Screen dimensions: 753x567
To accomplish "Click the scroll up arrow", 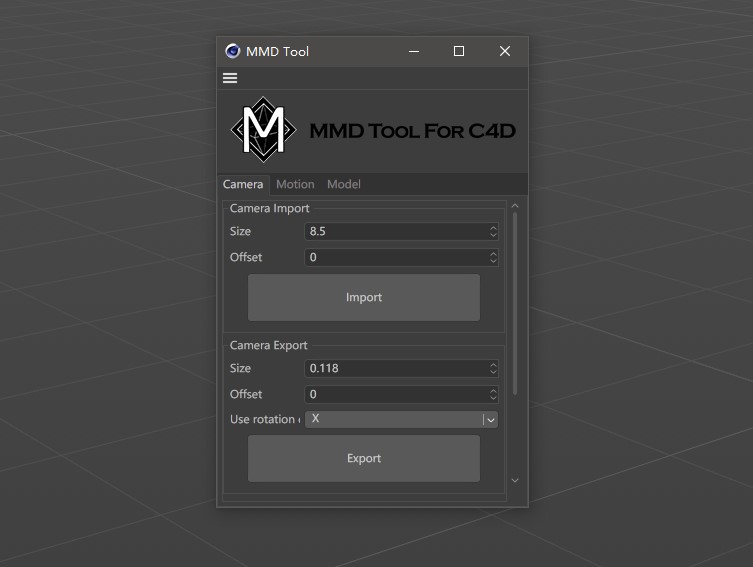I will 515,206.
